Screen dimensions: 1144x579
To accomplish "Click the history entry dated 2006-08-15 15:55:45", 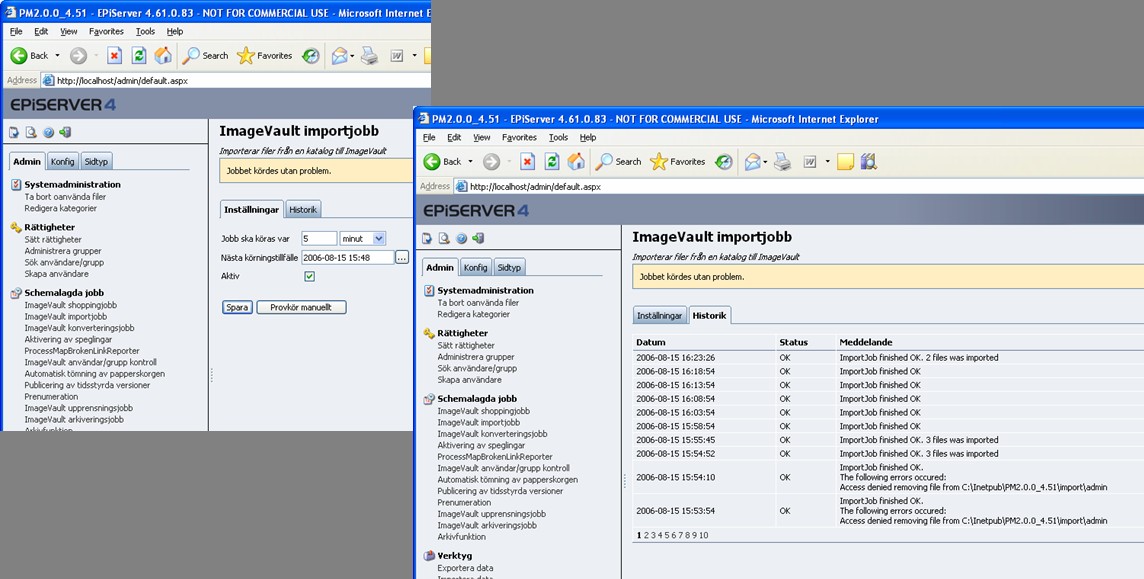I will point(676,440).
